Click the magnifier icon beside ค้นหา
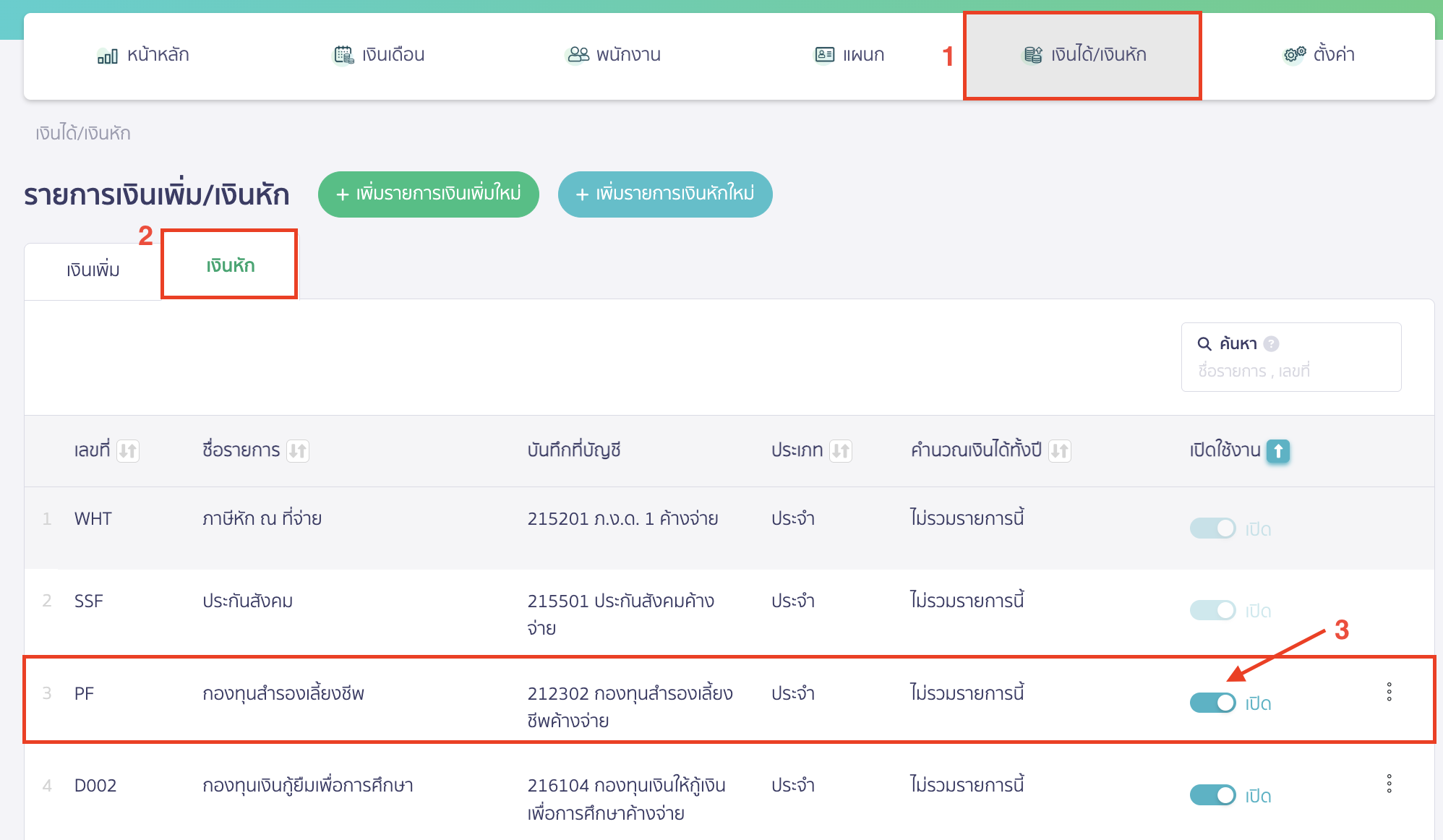This screenshot has height=840, width=1443. pos(1206,343)
